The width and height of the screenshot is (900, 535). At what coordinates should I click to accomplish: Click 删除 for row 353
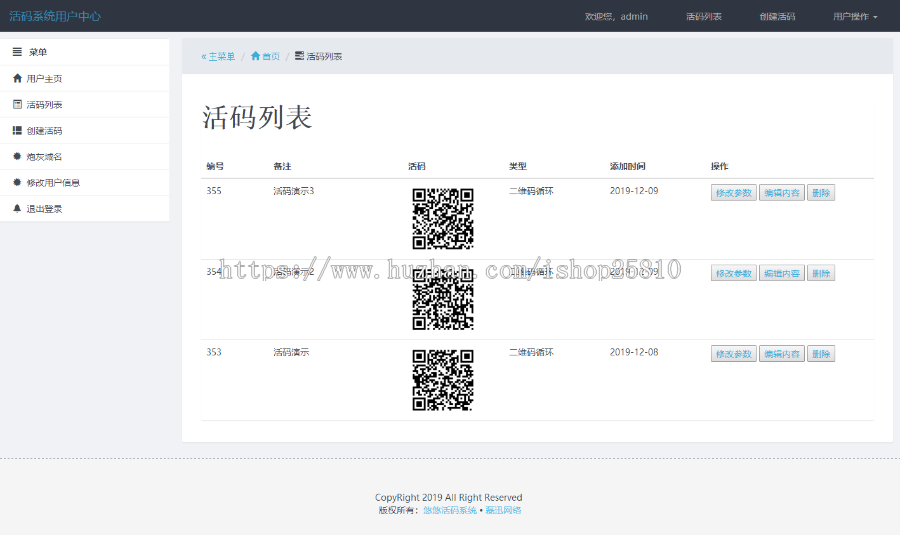coord(821,354)
